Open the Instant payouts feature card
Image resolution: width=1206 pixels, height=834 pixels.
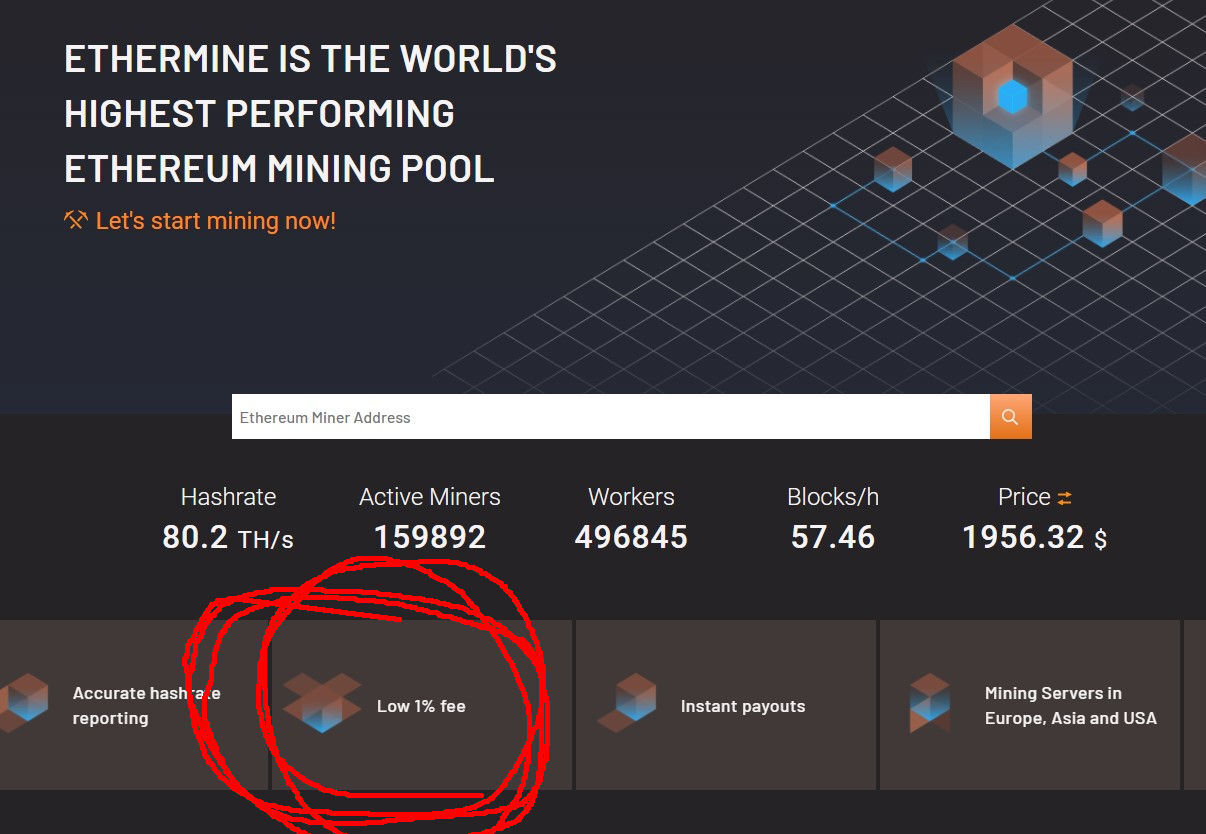(x=726, y=705)
